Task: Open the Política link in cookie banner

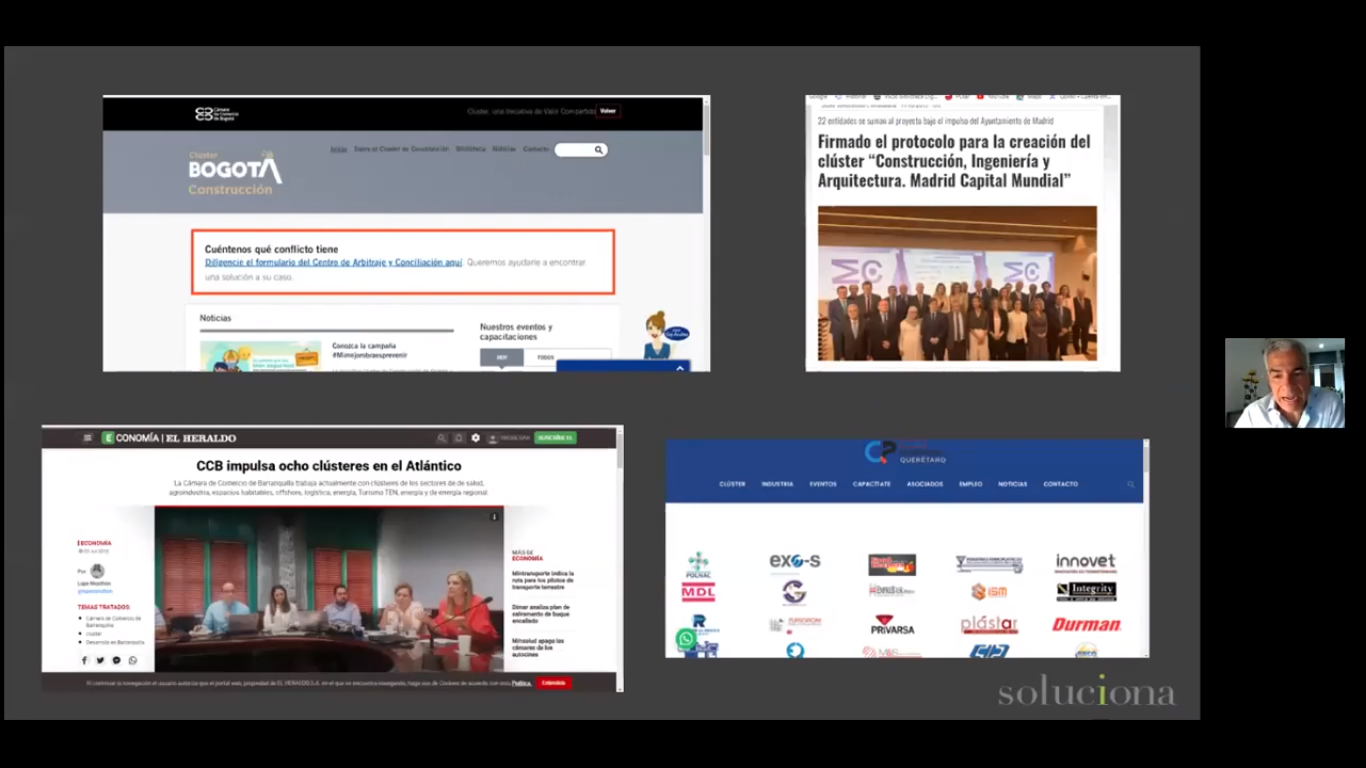Action: coord(521,683)
